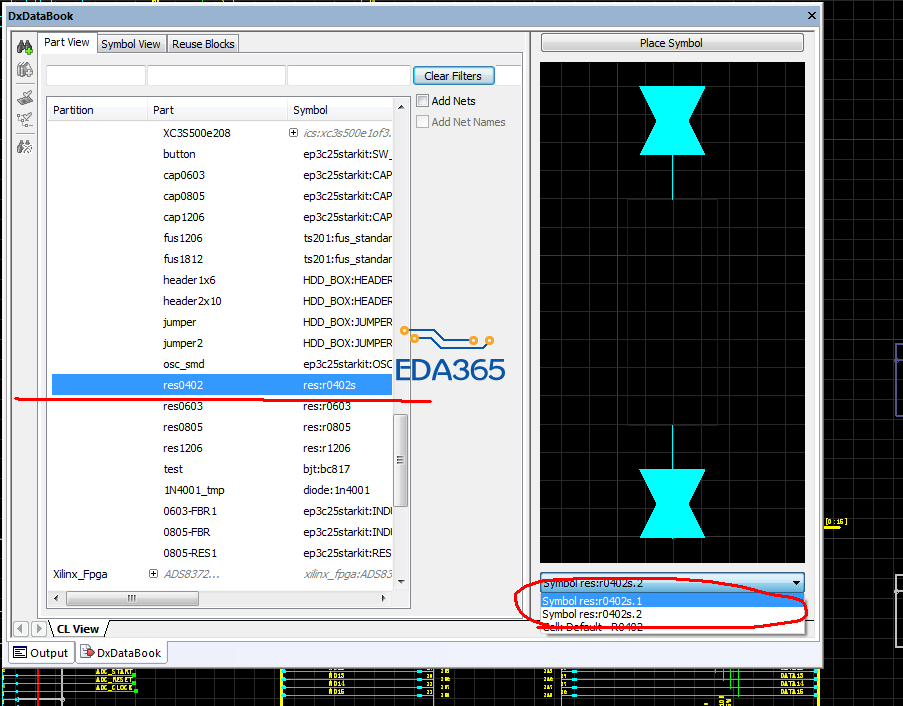Switch to the DxDataBook bottom tab
Screen dimensions: 903x706
(x=121, y=652)
